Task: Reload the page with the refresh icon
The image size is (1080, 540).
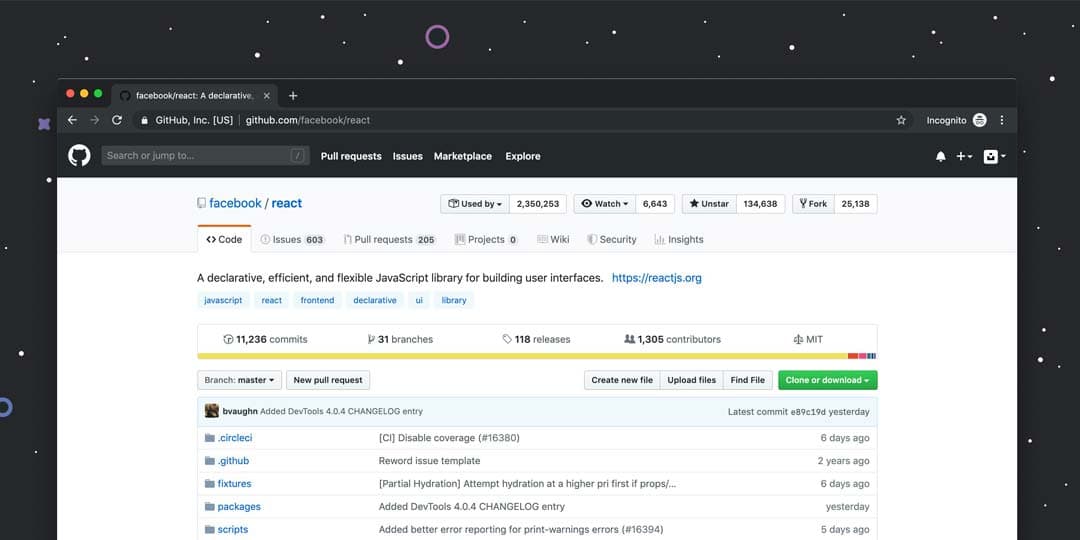Action: pos(117,120)
